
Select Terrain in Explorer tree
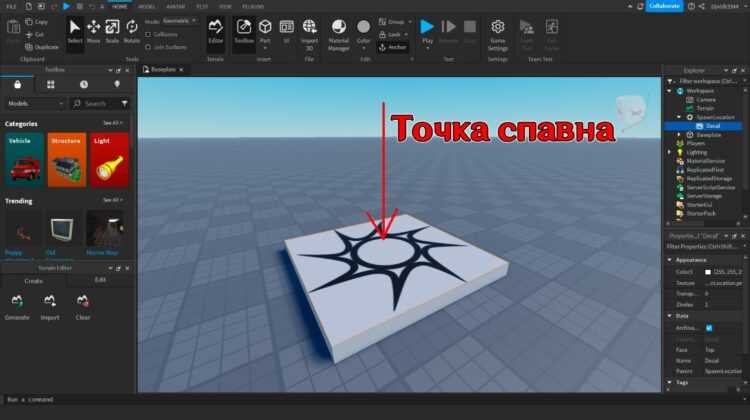pyautogui.click(x=705, y=109)
